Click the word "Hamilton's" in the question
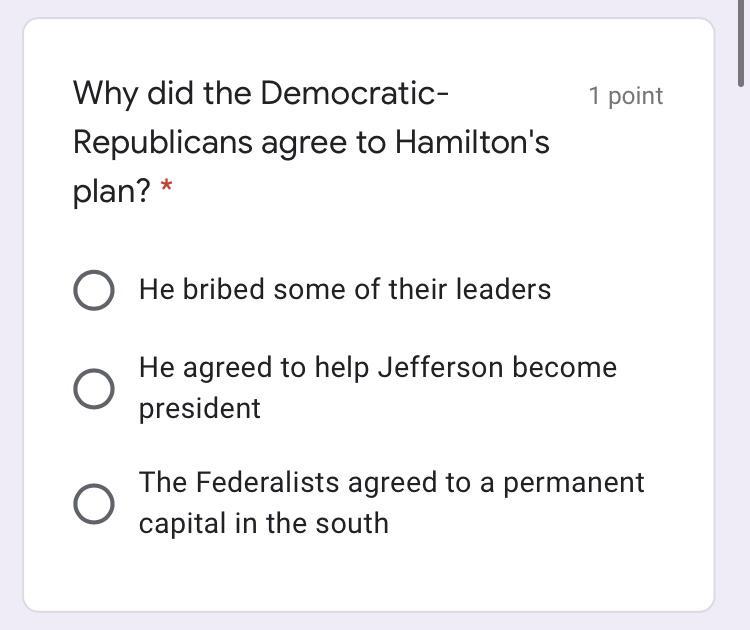 (x=472, y=142)
